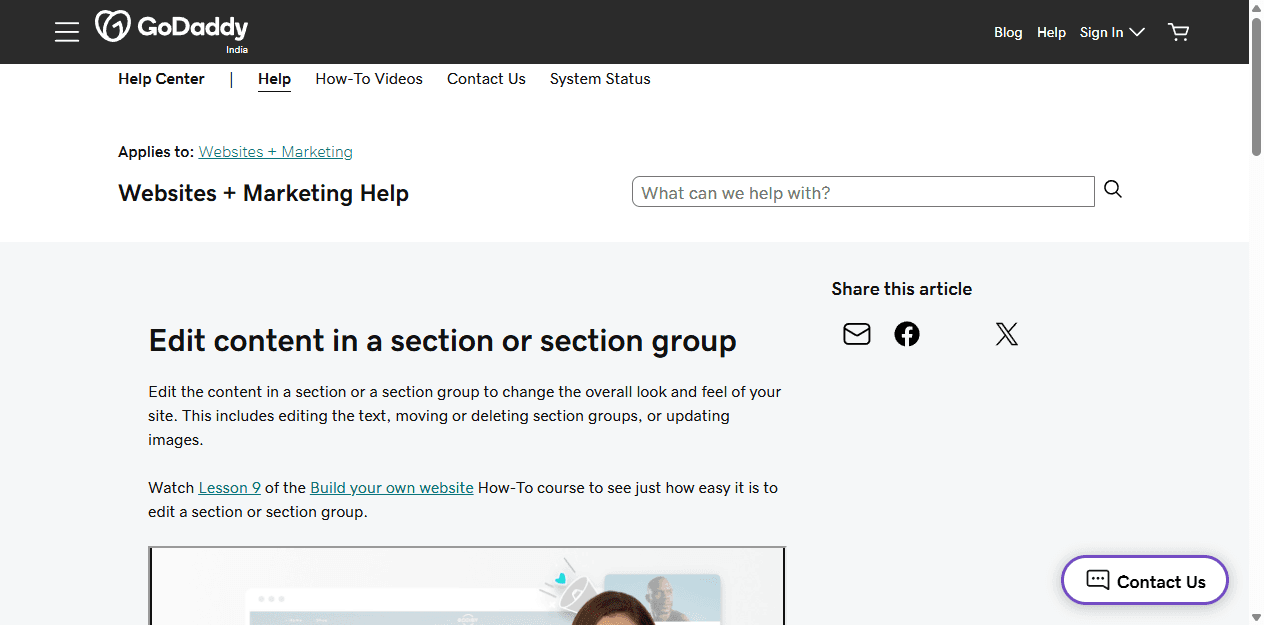
Task: Share article on X
Action: pyautogui.click(x=1007, y=334)
